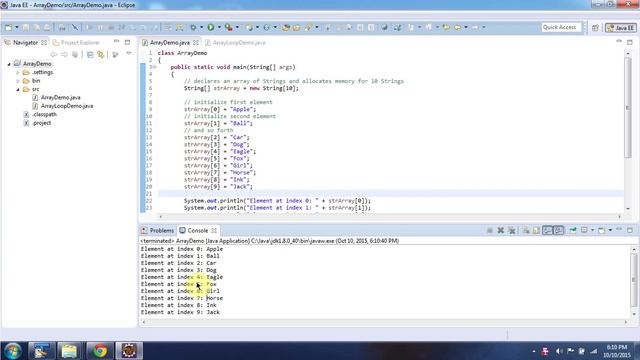Switch to the Navigator tab

pyautogui.click(x=25, y=42)
